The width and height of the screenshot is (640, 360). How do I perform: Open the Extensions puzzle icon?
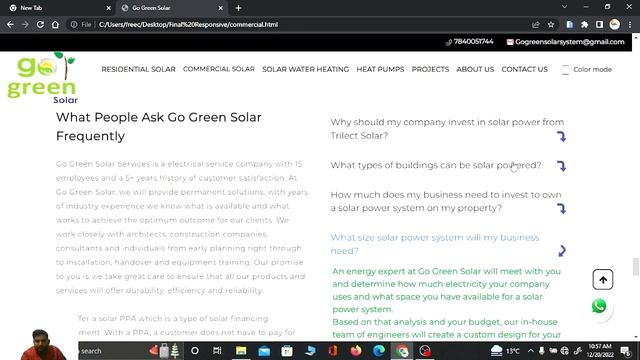(x=584, y=24)
